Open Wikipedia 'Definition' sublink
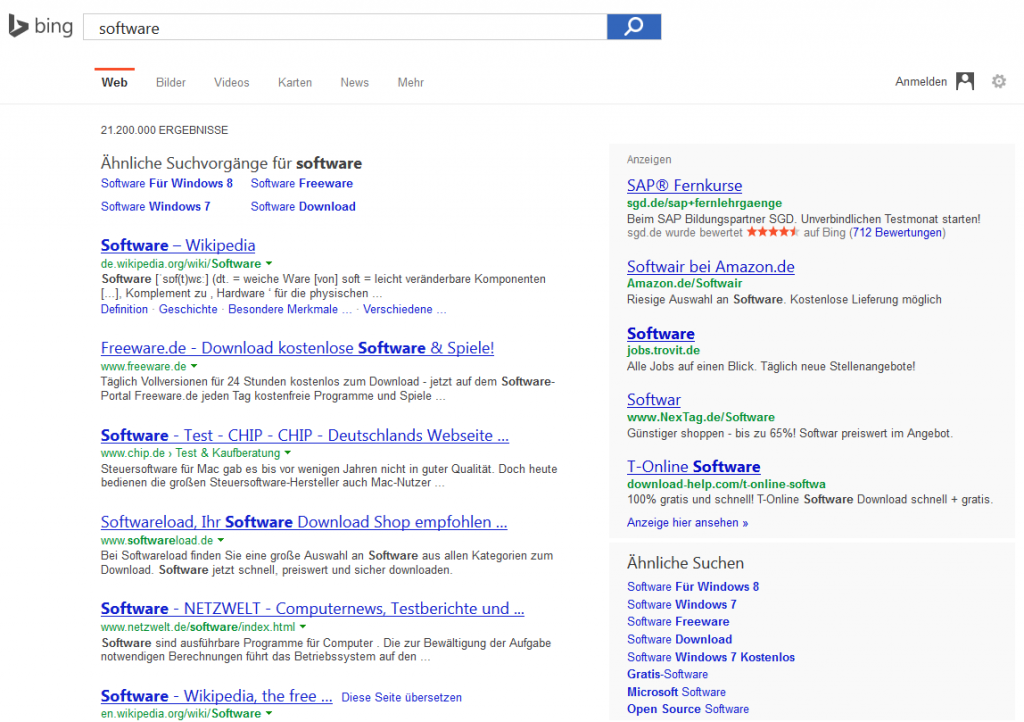The image size is (1024, 722). (124, 309)
